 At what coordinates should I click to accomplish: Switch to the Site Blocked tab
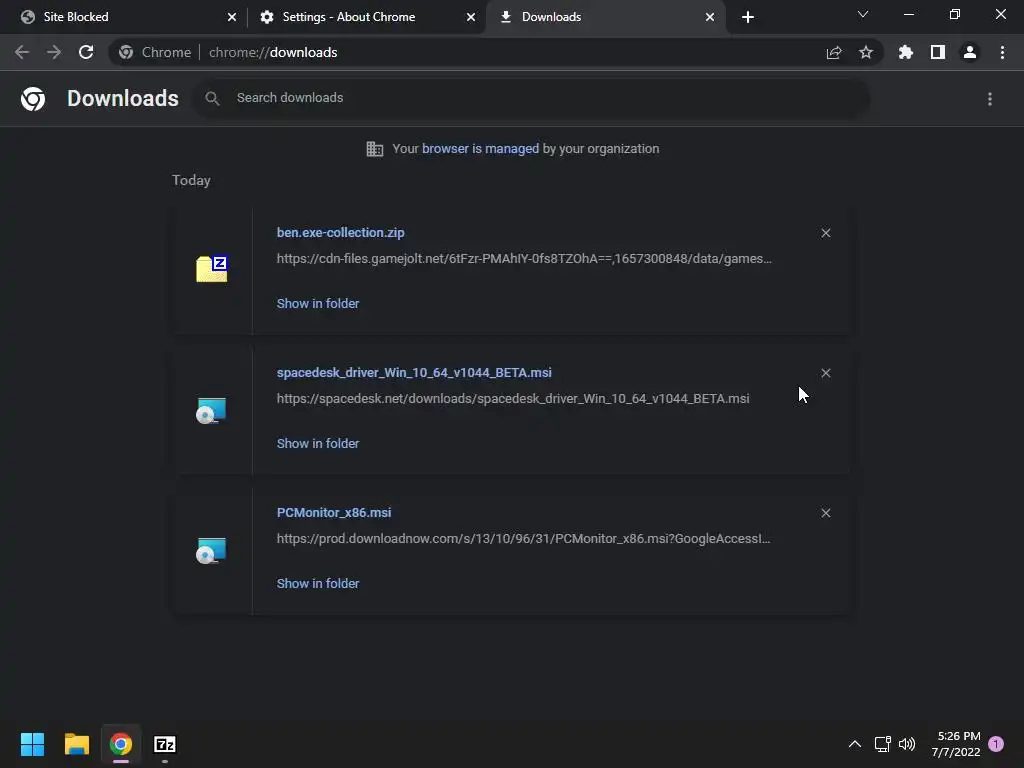click(x=124, y=17)
